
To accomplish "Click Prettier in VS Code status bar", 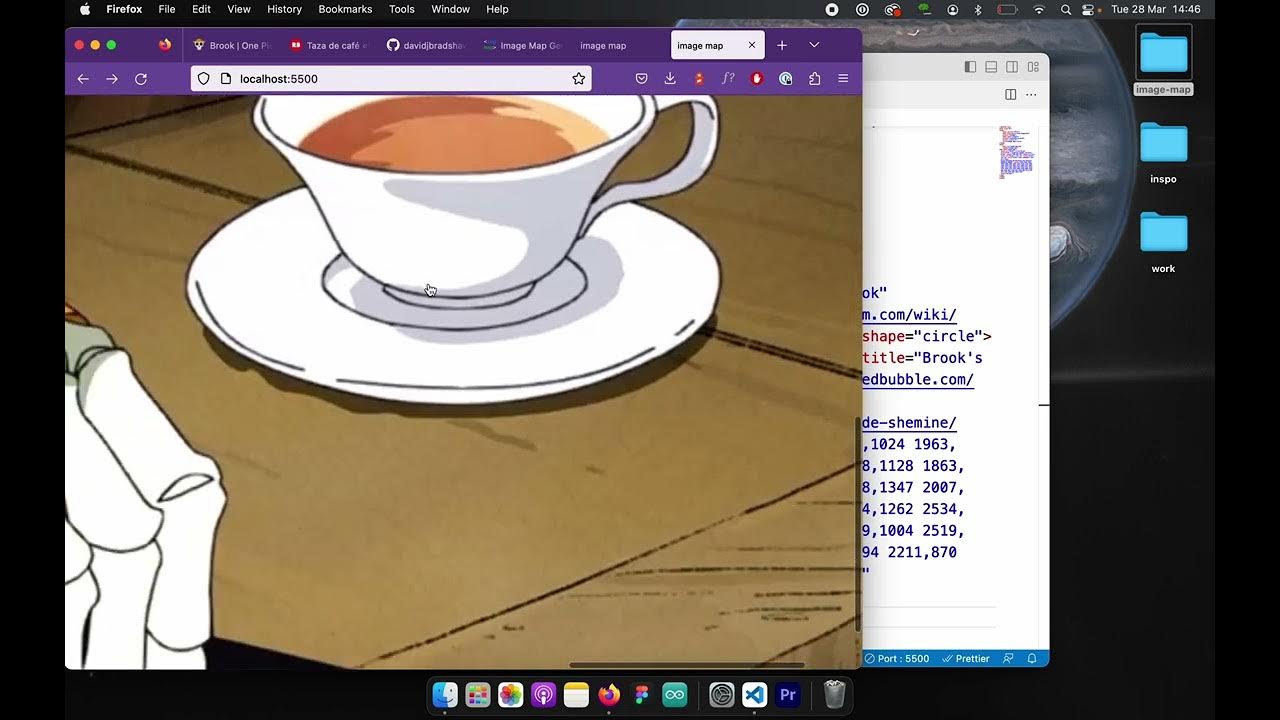I will (965, 659).
